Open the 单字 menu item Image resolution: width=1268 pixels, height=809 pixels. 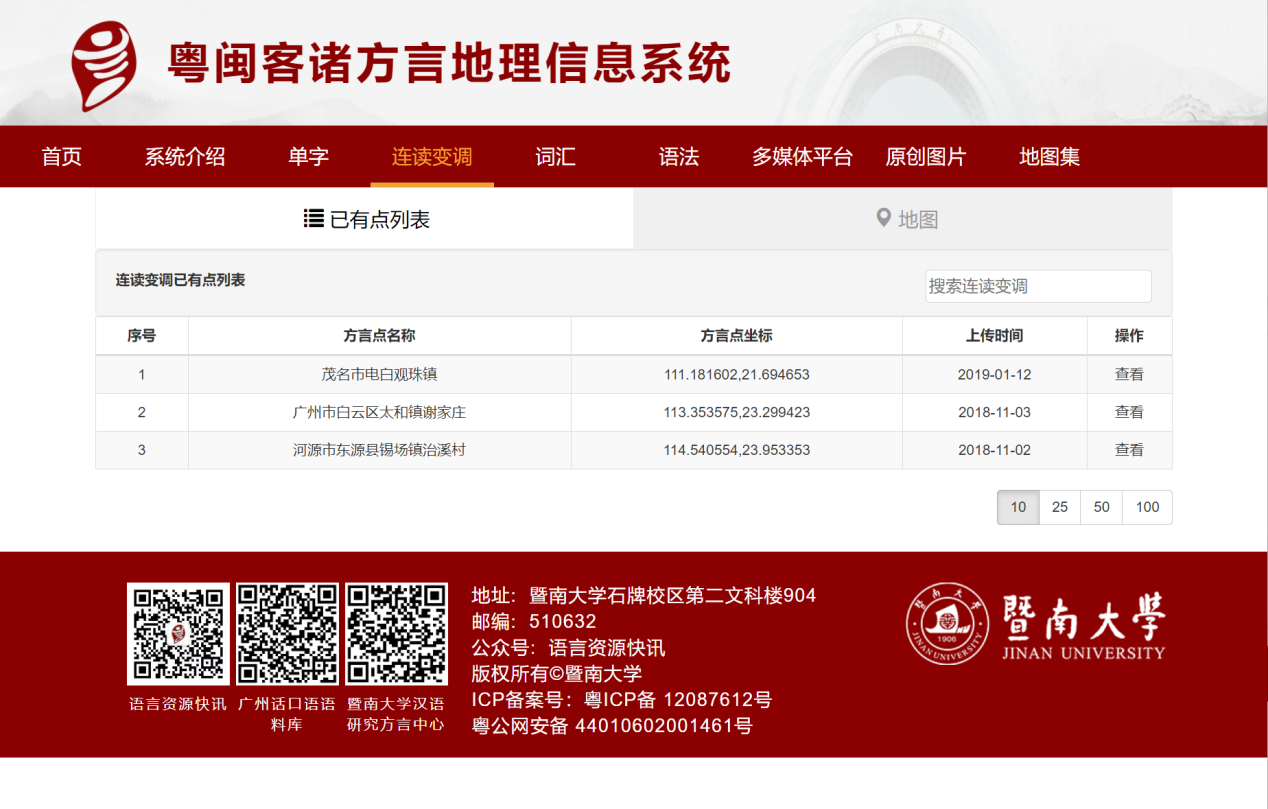click(x=308, y=157)
